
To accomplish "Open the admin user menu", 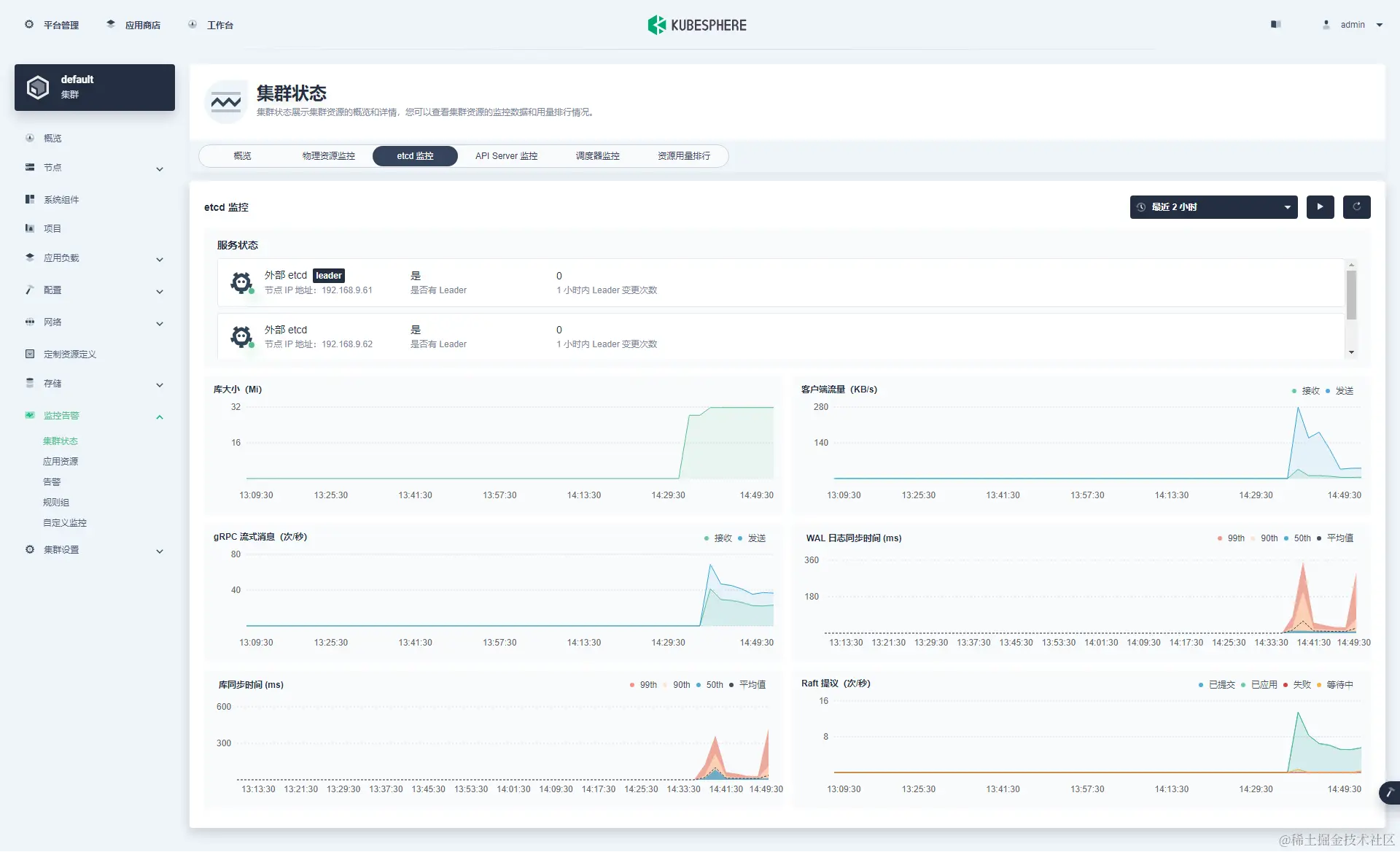I will pyautogui.click(x=1353, y=25).
